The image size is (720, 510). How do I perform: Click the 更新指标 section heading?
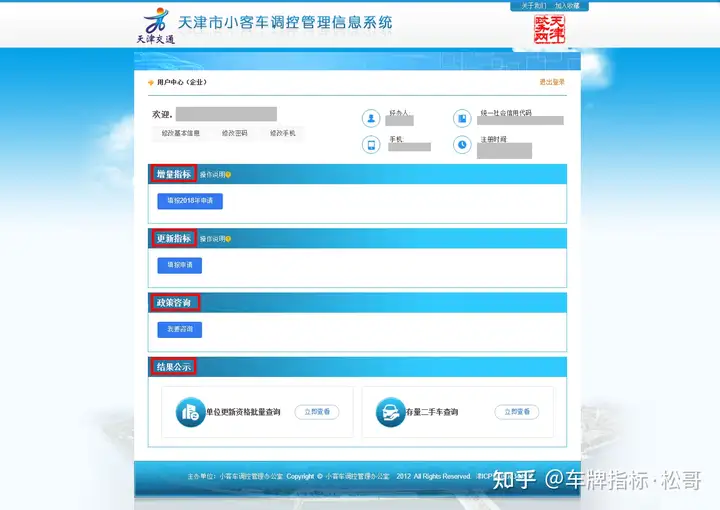click(x=174, y=238)
